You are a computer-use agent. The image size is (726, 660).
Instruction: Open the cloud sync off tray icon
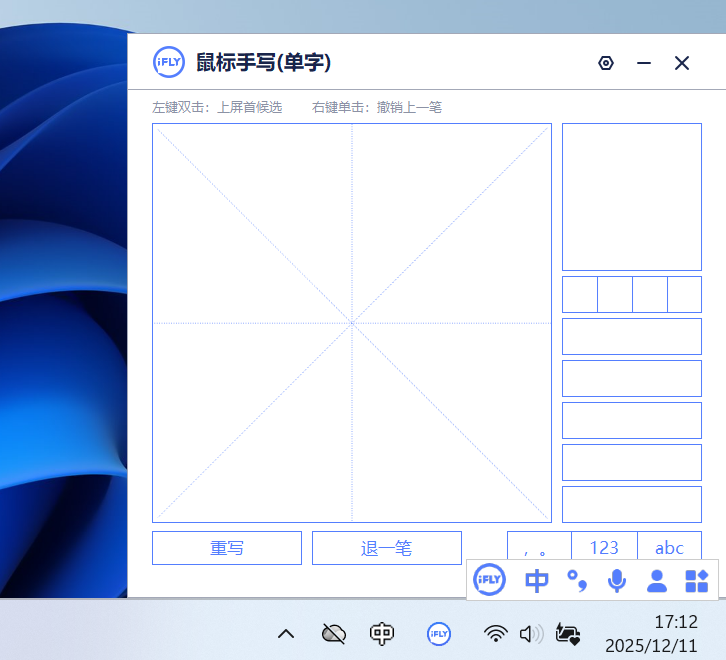[334, 633]
